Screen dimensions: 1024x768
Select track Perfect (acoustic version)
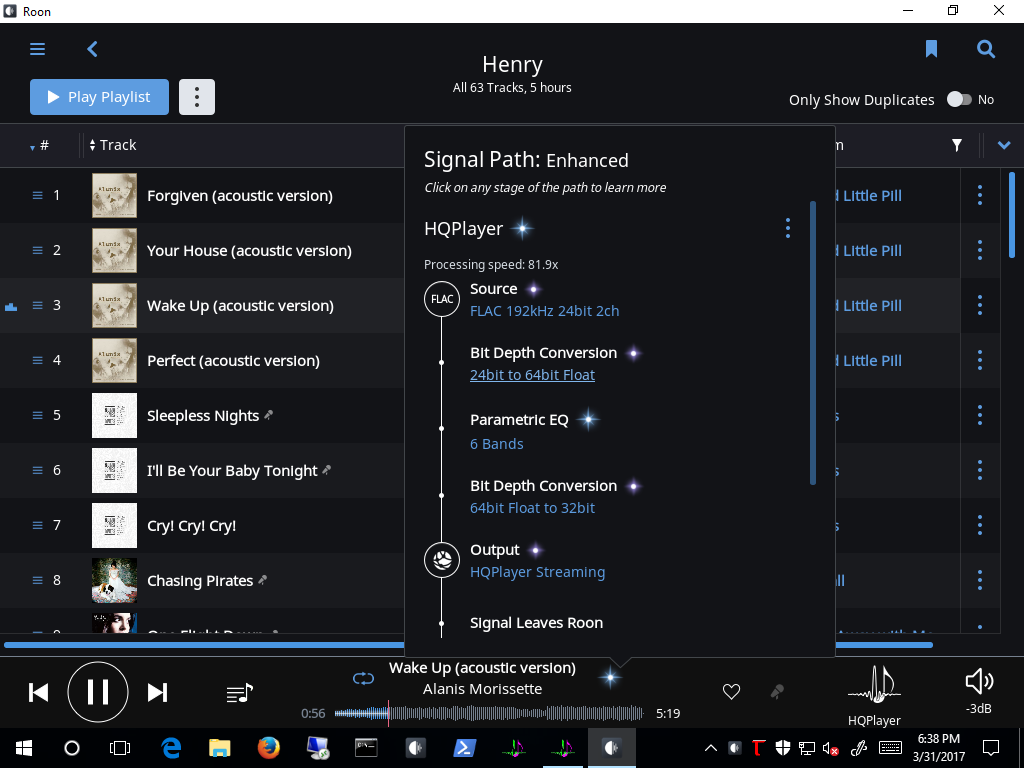coord(233,360)
